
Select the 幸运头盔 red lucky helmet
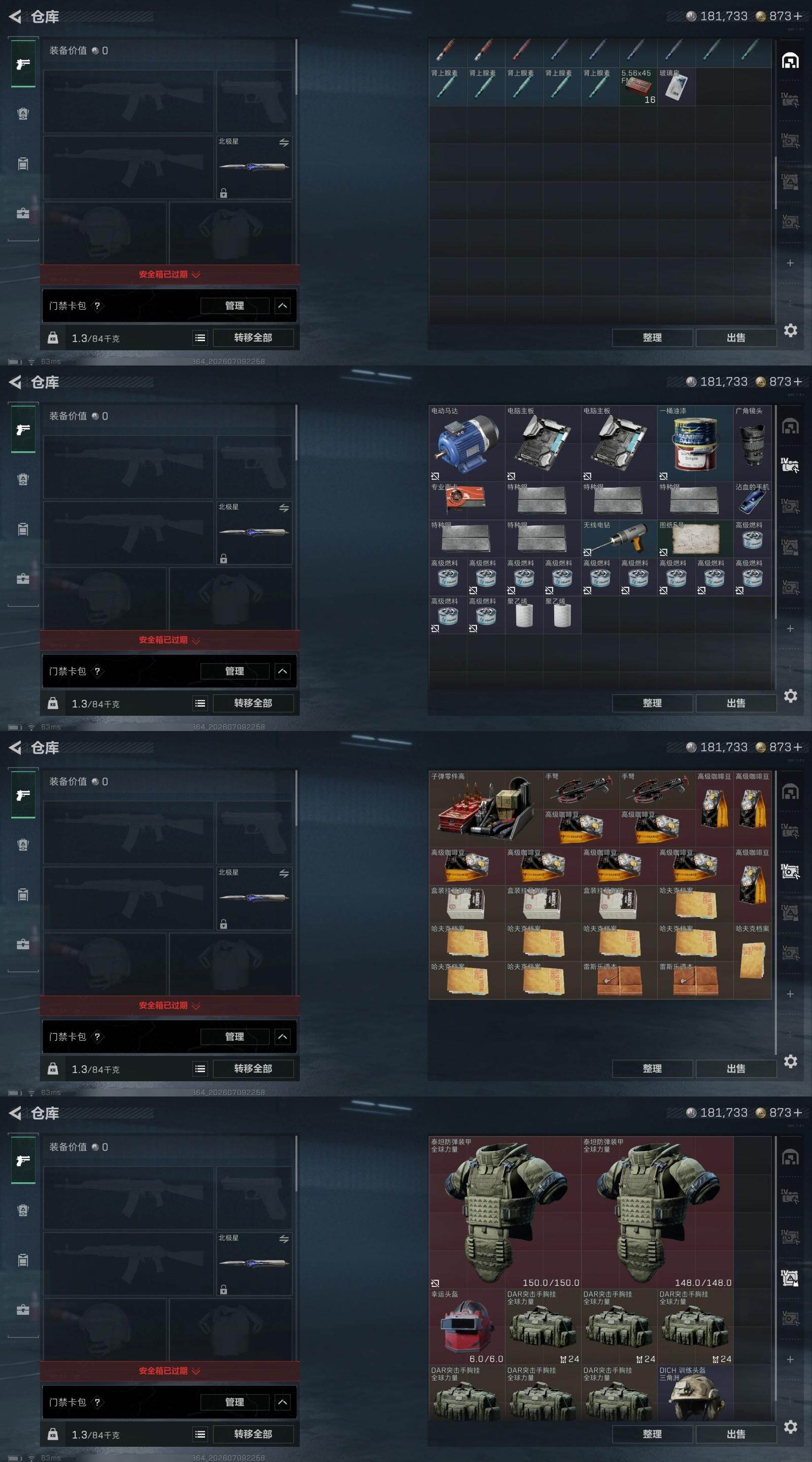466,1327
